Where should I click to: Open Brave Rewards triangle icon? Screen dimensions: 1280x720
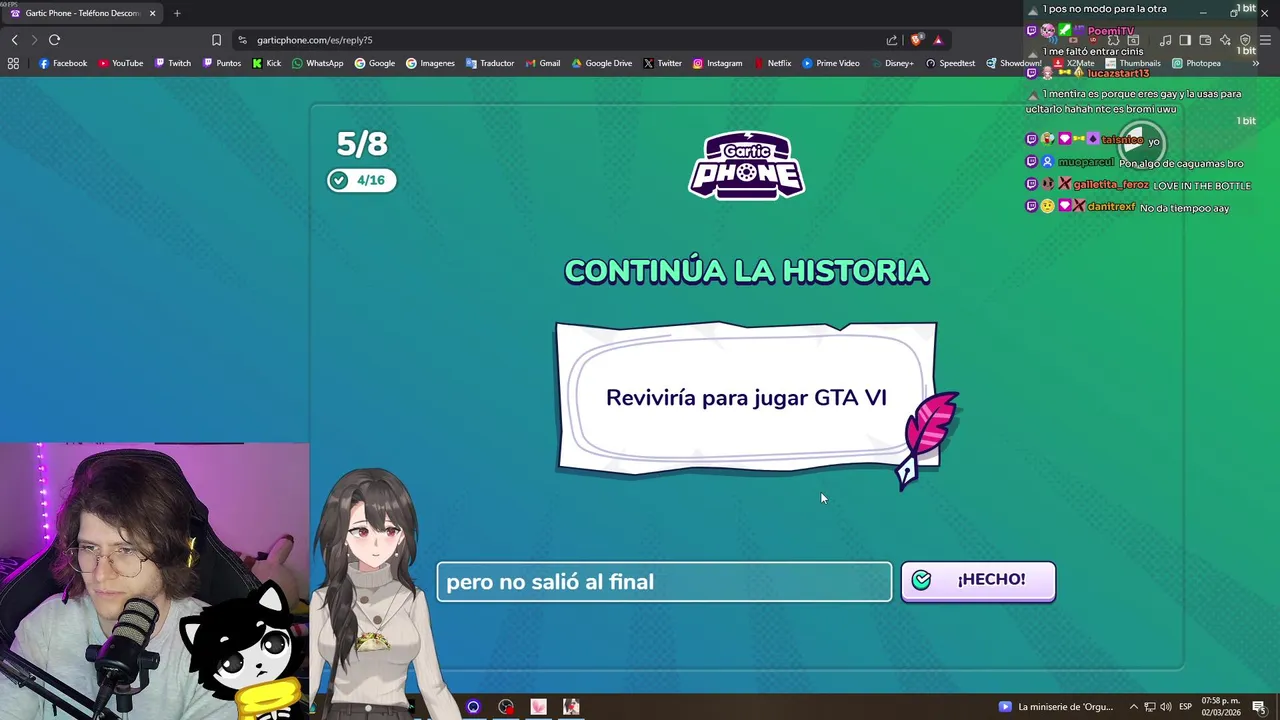point(938,40)
